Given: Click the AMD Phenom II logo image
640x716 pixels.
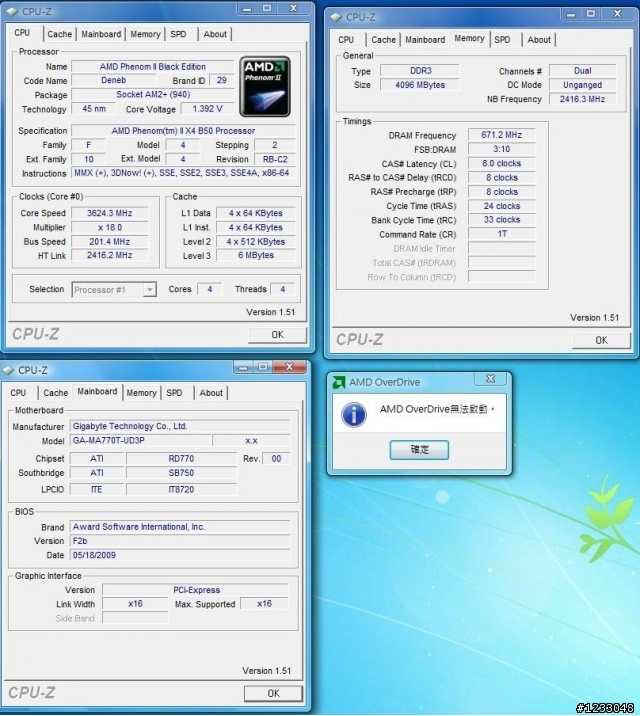Looking at the screenshot, I should (265, 86).
